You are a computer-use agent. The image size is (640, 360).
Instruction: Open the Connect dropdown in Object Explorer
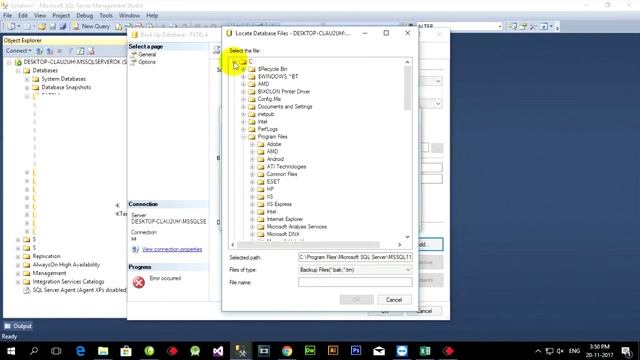[x=18, y=51]
